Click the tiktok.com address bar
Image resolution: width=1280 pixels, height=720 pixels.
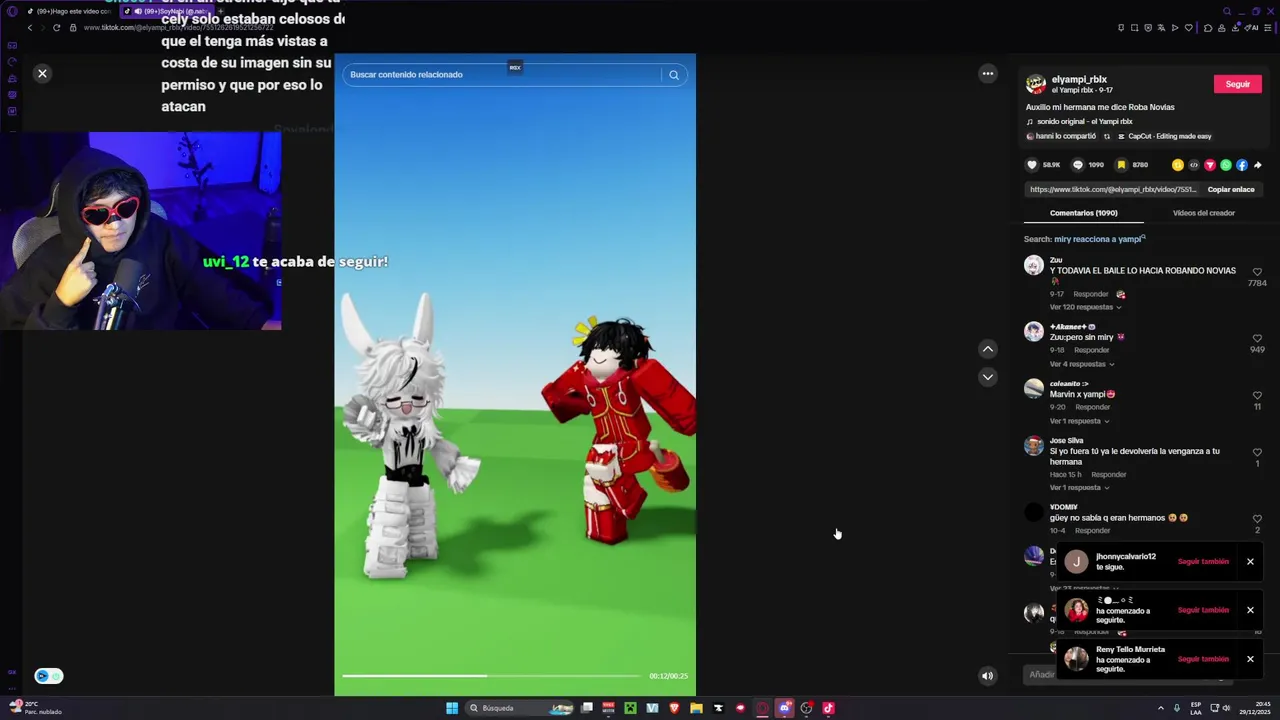coord(178,27)
